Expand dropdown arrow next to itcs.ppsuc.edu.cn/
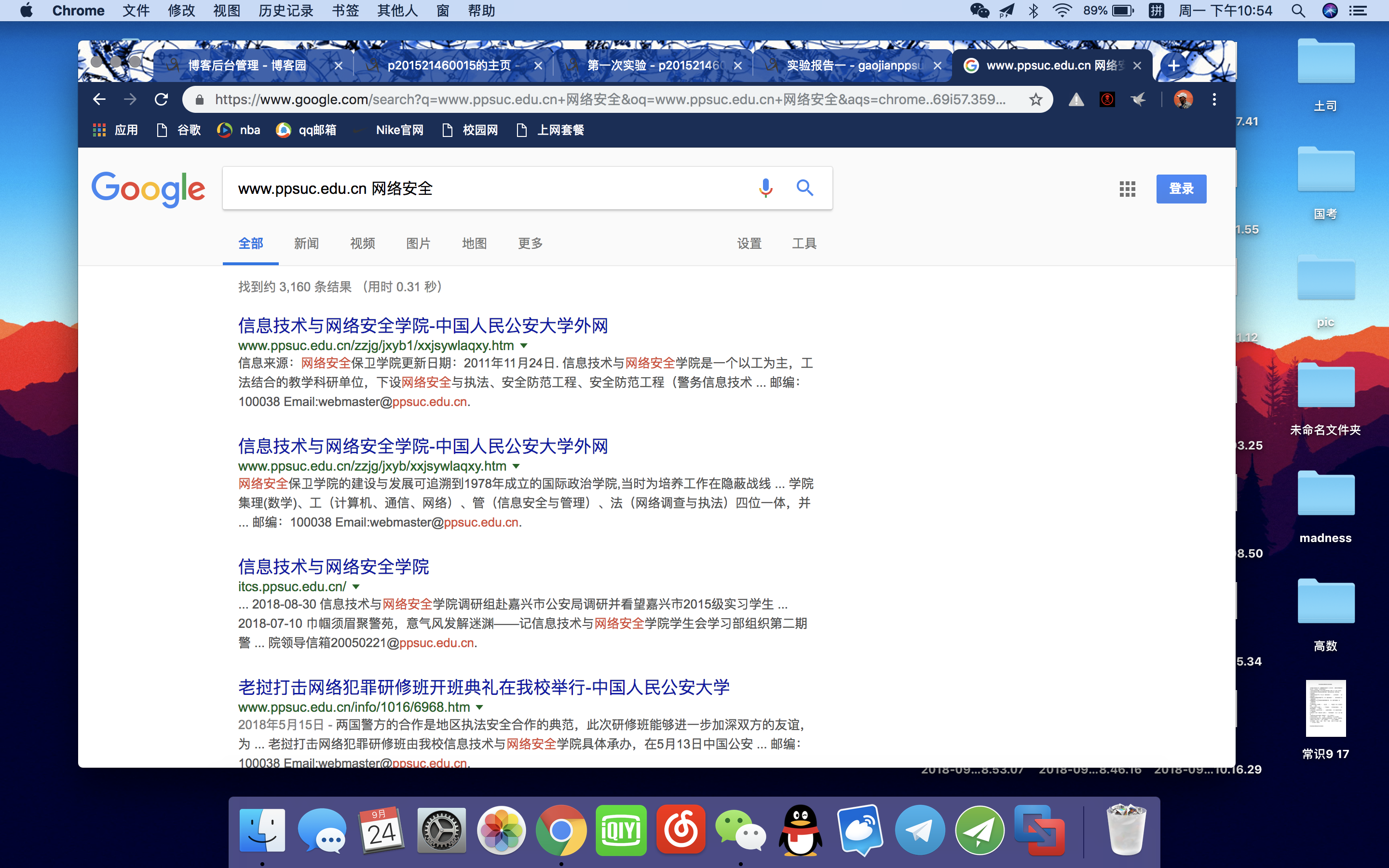 (356, 587)
